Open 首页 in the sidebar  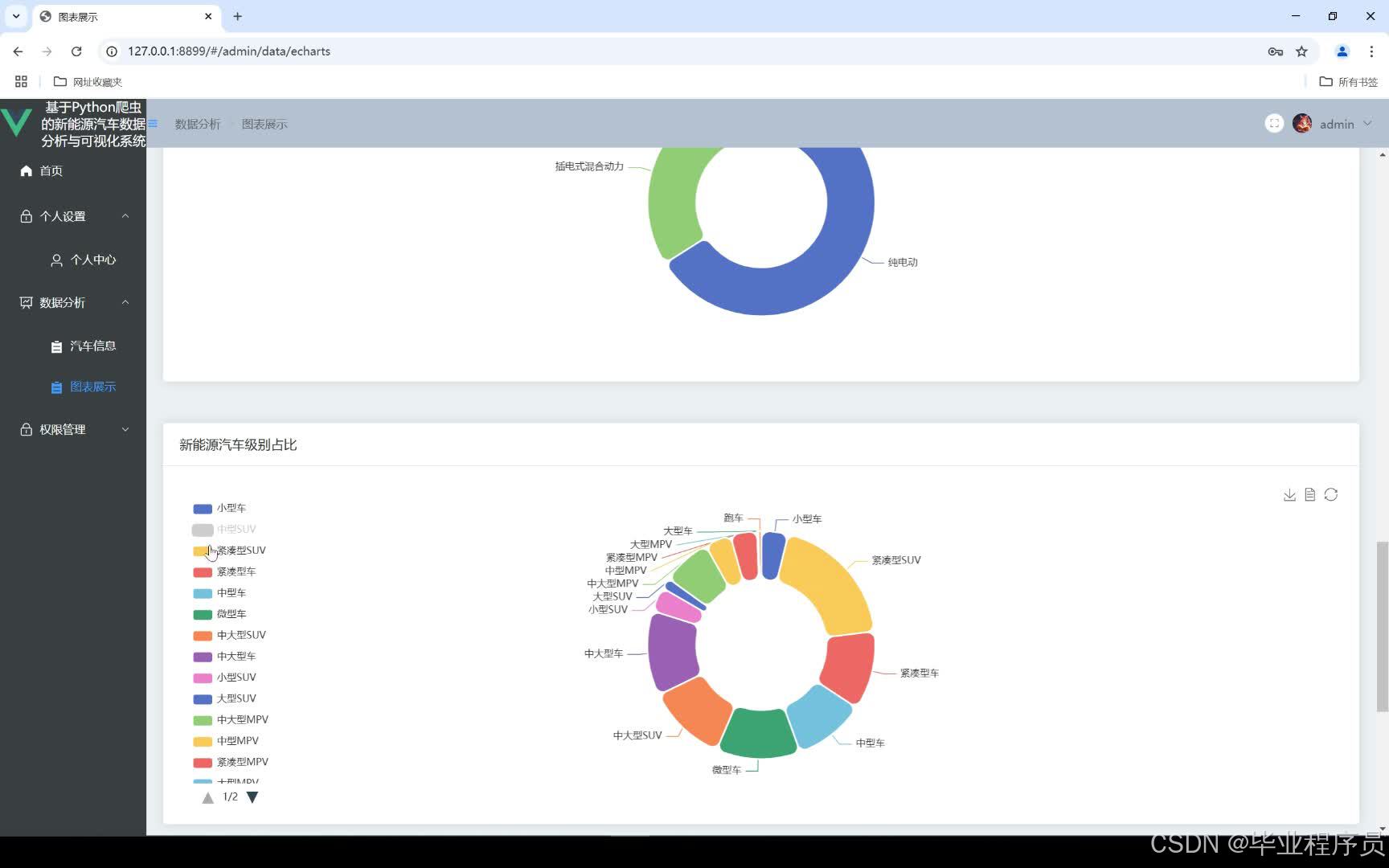[73, 170]
